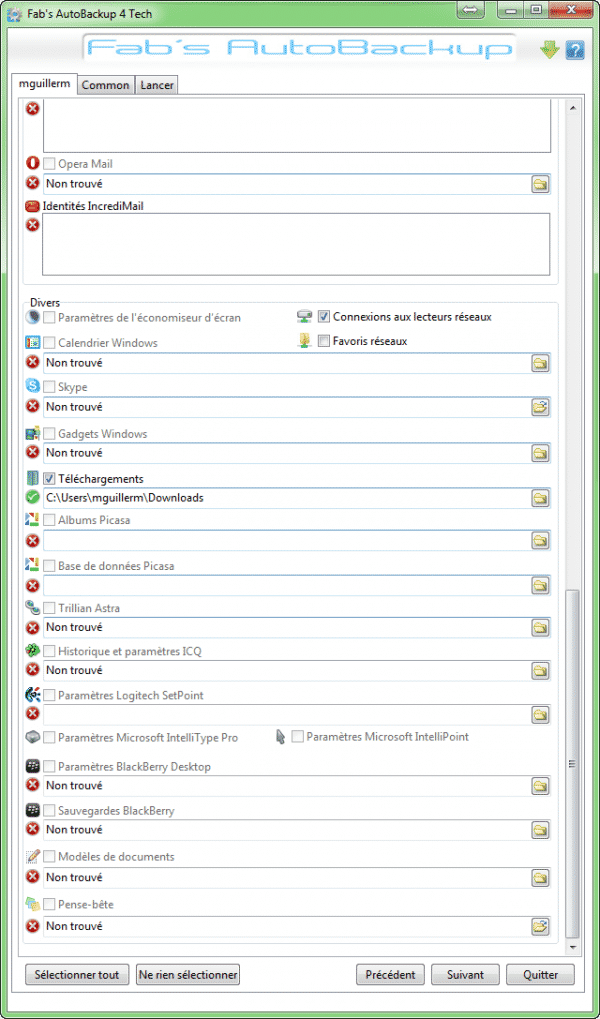Click the Trillian Astra icon
The image size is (600, 1019).
coord(33,608)
